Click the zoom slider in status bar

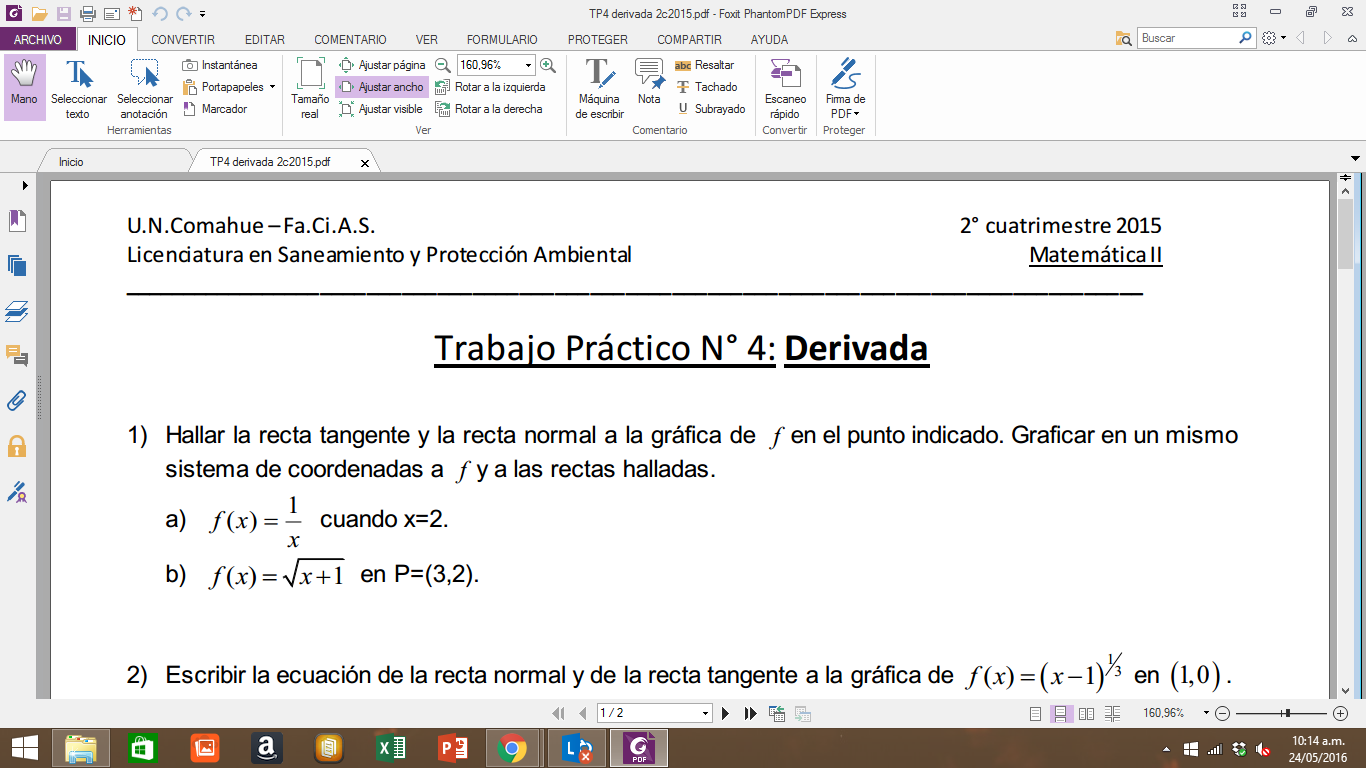(1287, 713)
